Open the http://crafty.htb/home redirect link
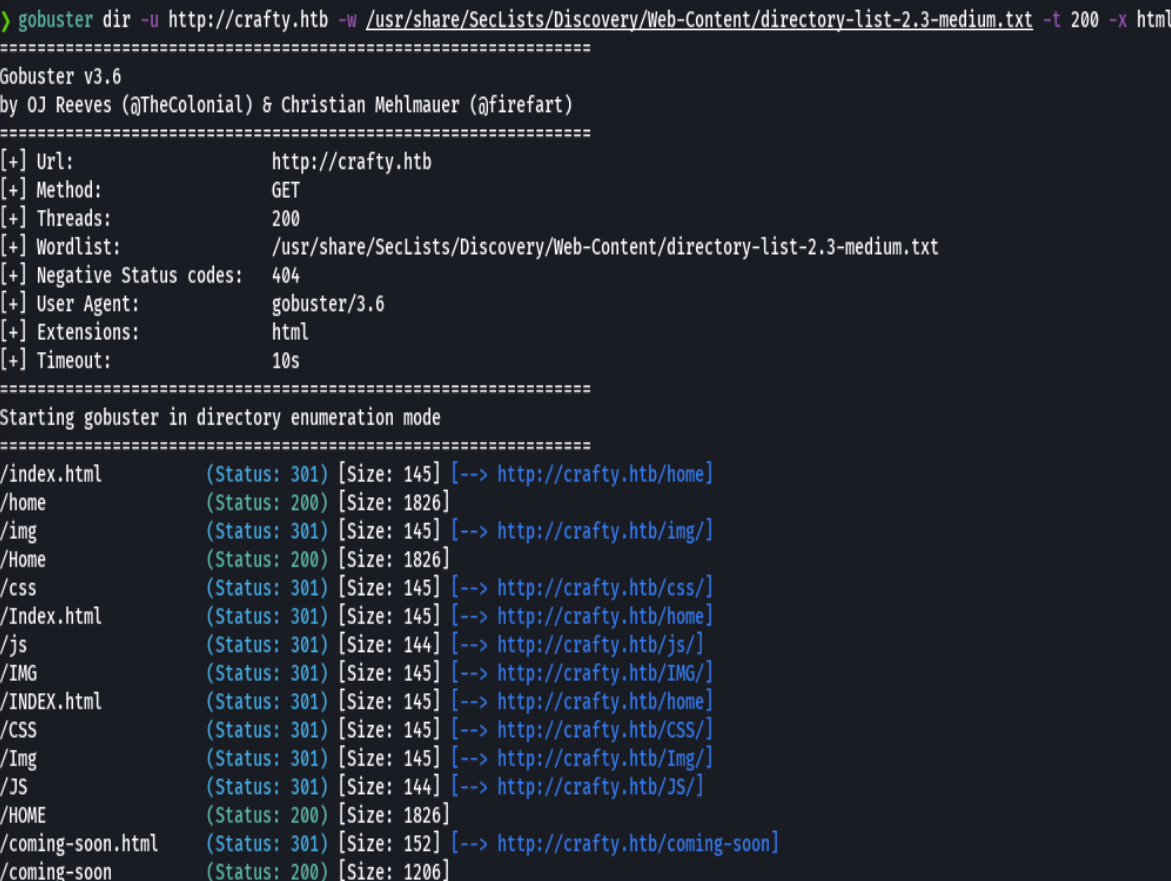 (601, 473)
